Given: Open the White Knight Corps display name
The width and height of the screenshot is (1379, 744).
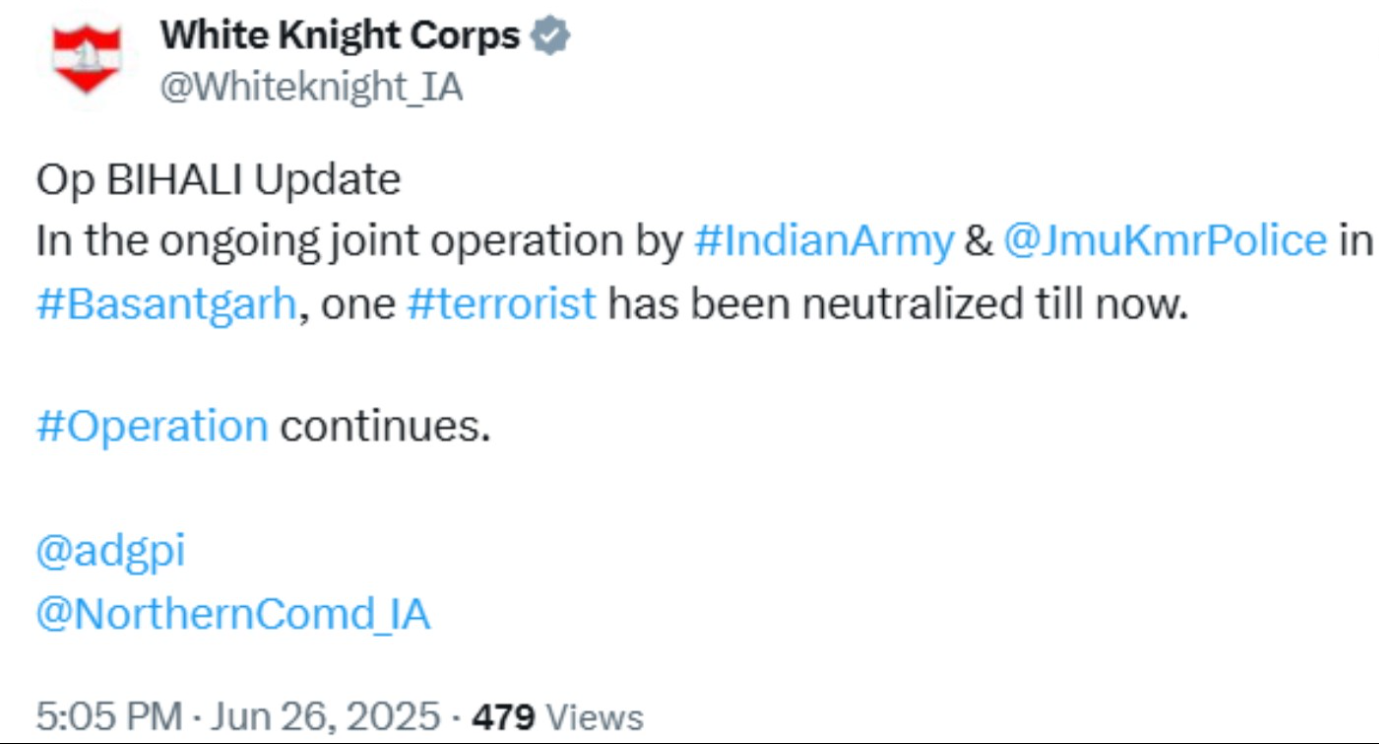Looking at the screenshot, I should [340, 37].
